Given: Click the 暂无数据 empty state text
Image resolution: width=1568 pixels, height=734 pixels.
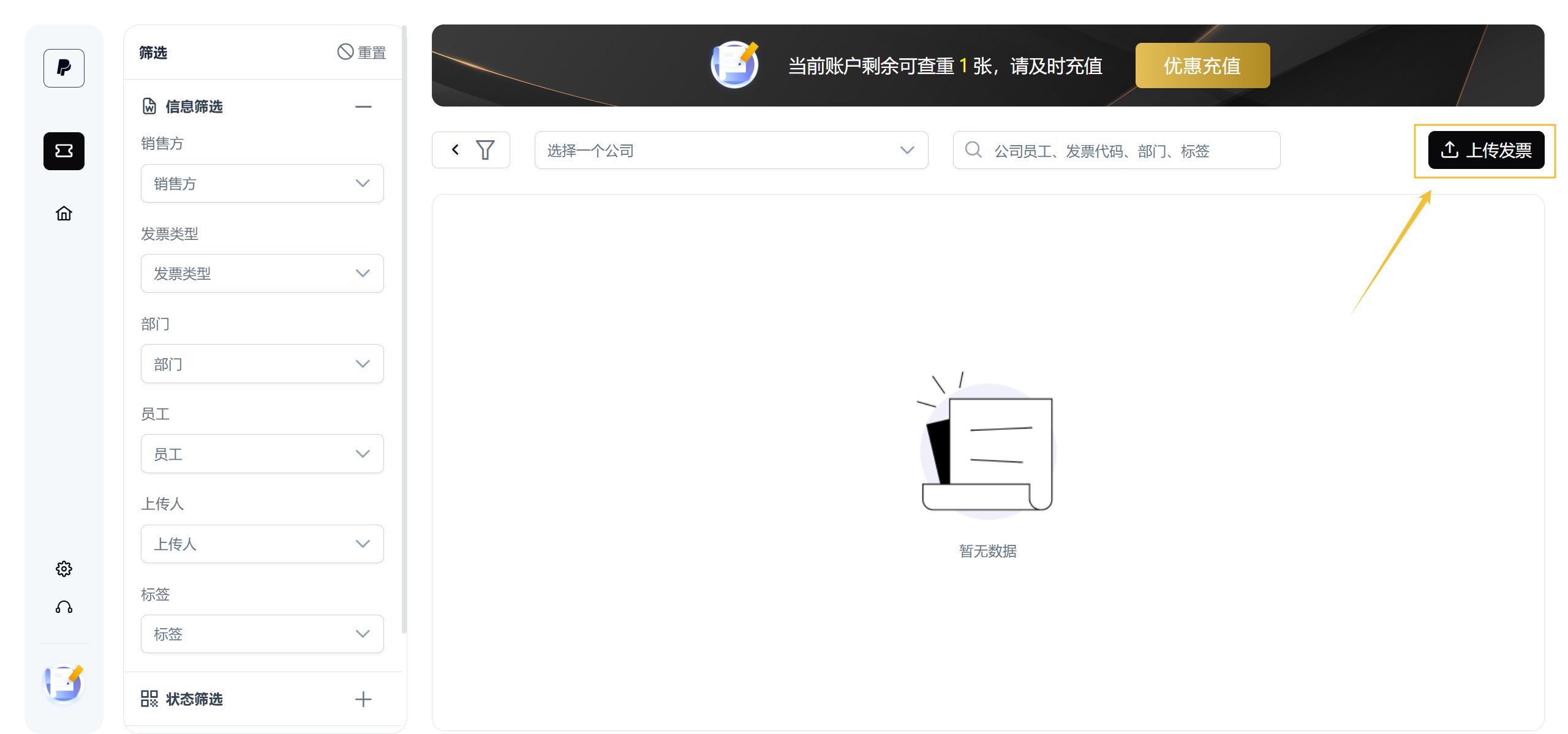Looking at the screenshot, I should [988, 551].
